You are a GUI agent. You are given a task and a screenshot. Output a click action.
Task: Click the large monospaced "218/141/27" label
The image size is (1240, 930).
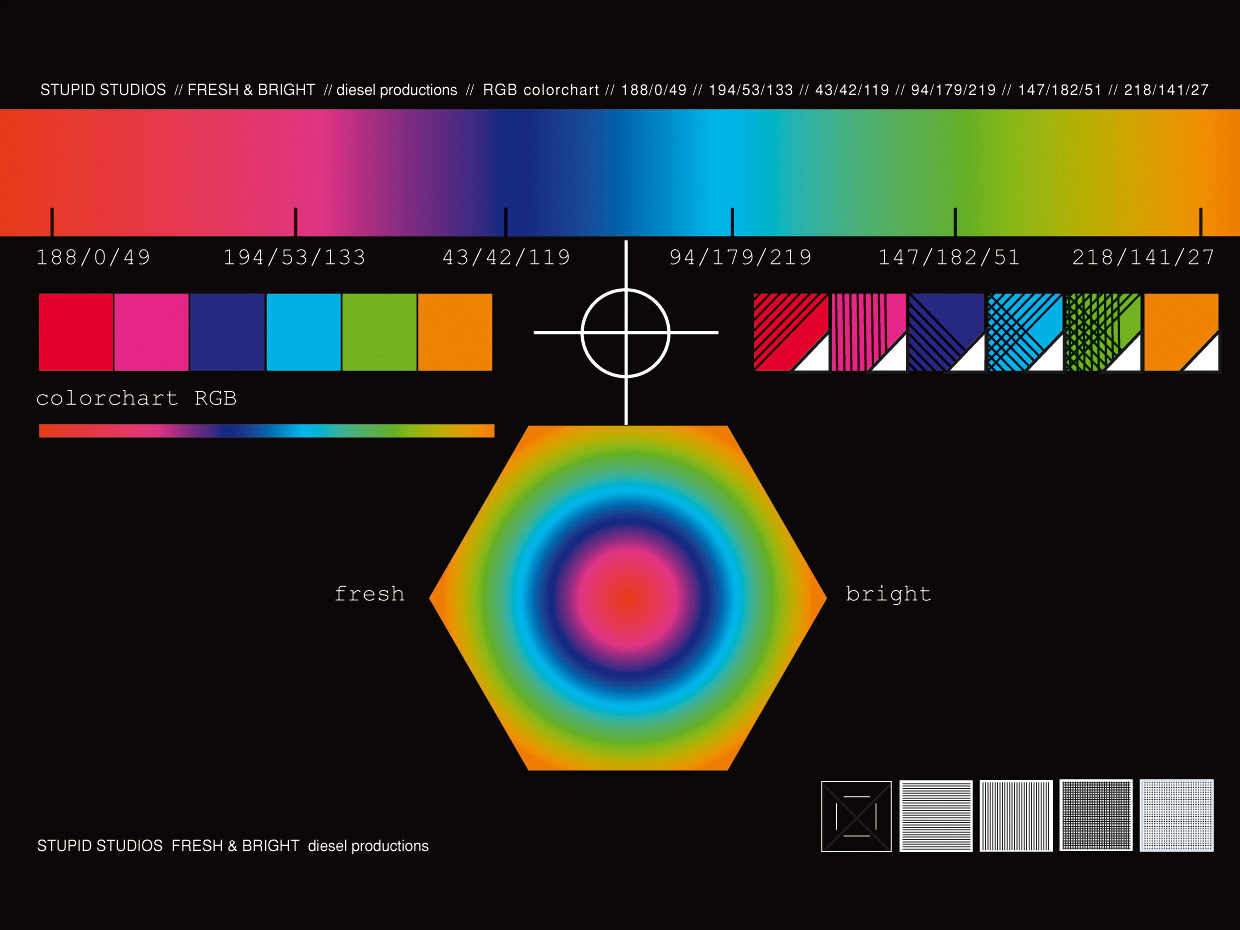click(1143, 258)
